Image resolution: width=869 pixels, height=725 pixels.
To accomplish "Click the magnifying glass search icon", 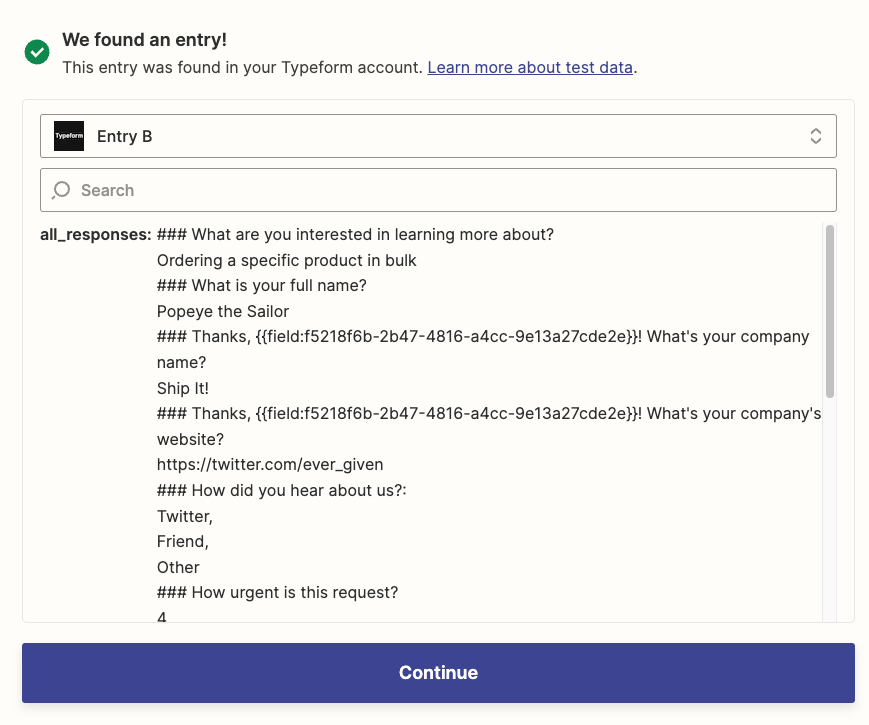I will [62, 190].
